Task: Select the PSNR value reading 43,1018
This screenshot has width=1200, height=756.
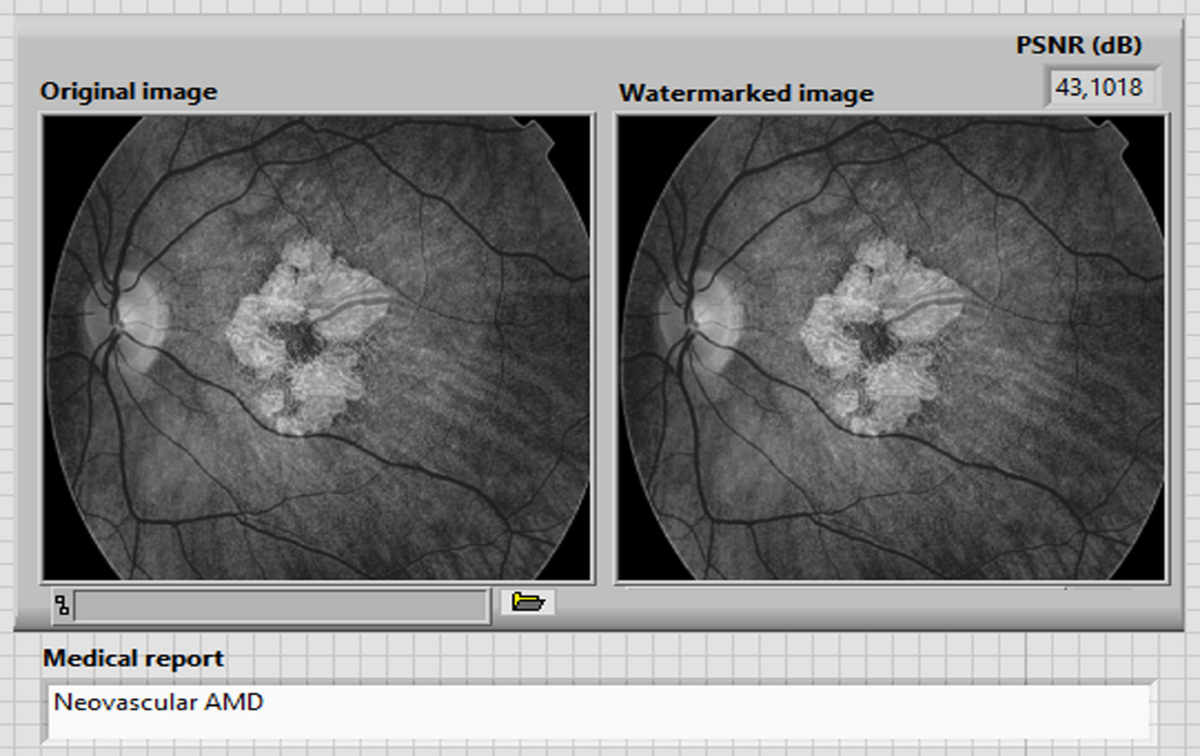Action: (x=1099, y=87)
